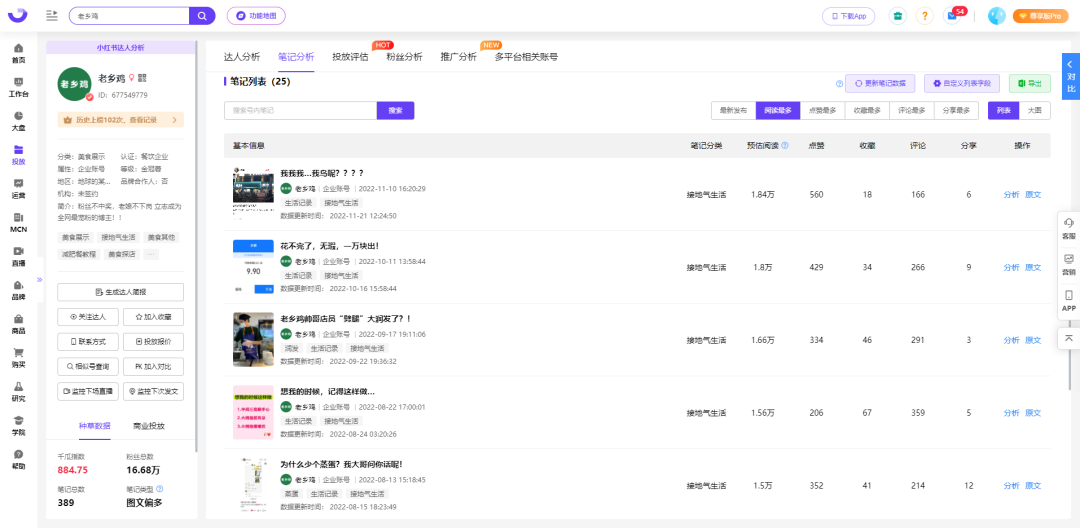Open the APP phone floating icon
Image resolution: width=1080 pixels, height=528 pixels.
pyautogui.click(x=1069, y=301)
